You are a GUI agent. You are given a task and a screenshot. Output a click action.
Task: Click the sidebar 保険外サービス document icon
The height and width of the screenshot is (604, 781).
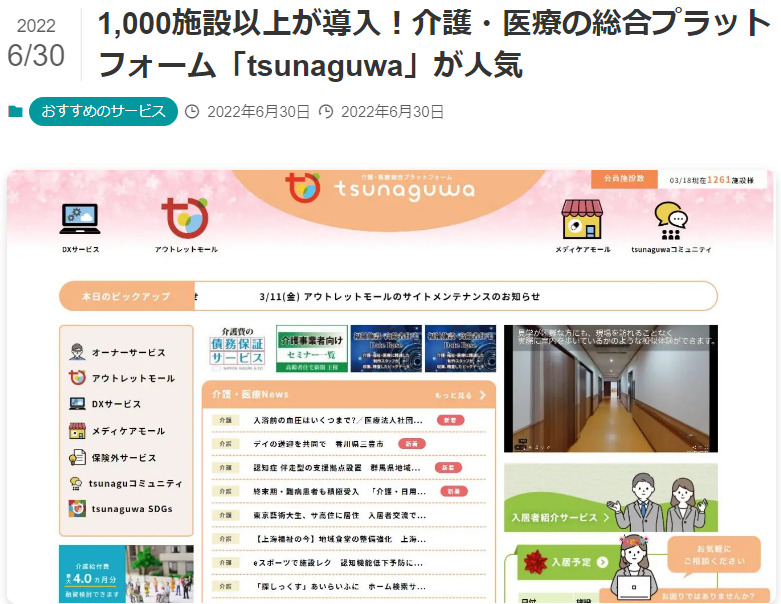click(77, 458)
